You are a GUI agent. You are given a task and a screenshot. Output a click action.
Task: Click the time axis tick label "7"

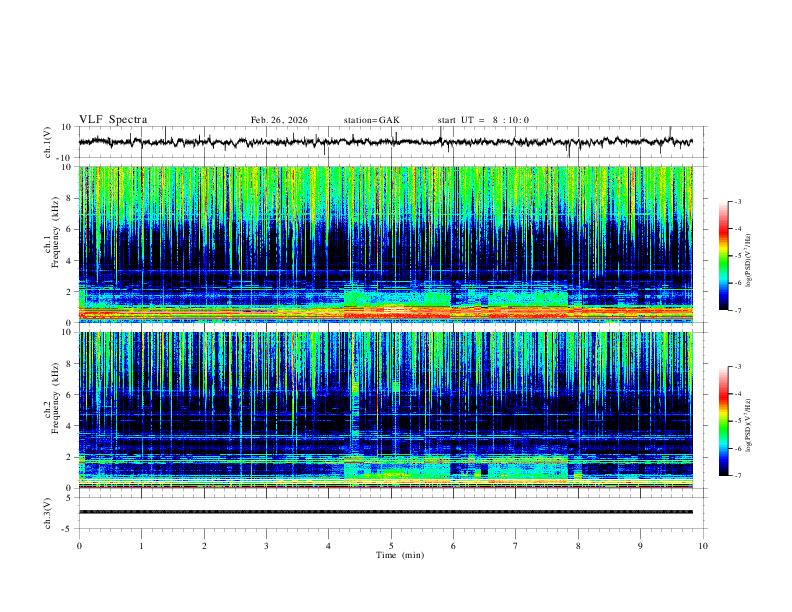[516, 546]
